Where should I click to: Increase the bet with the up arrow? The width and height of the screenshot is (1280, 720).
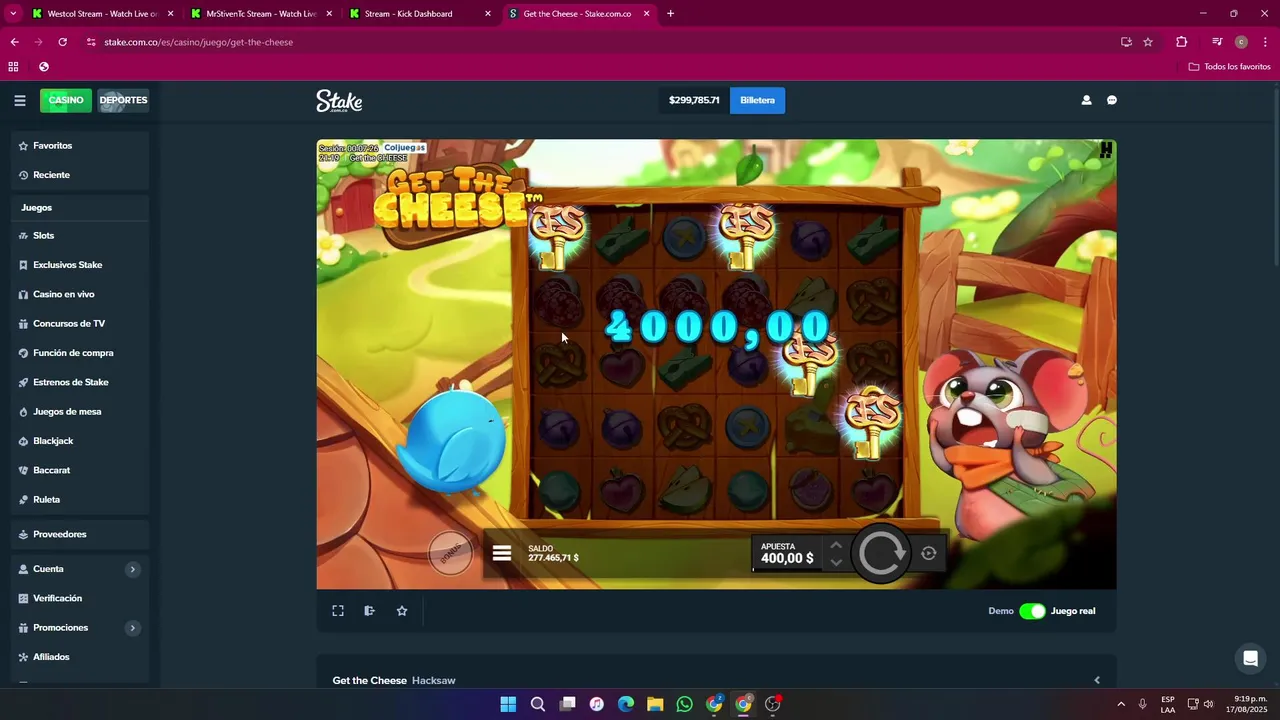836,545
